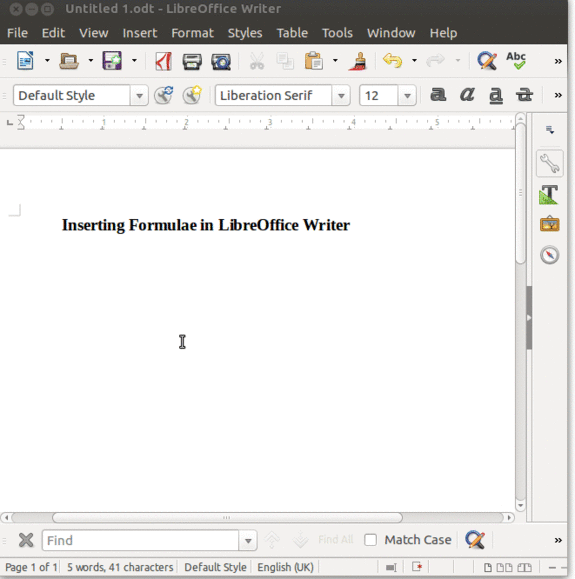Expand the Save options arrow
This screenshot has height=579, width=575.
134,61
